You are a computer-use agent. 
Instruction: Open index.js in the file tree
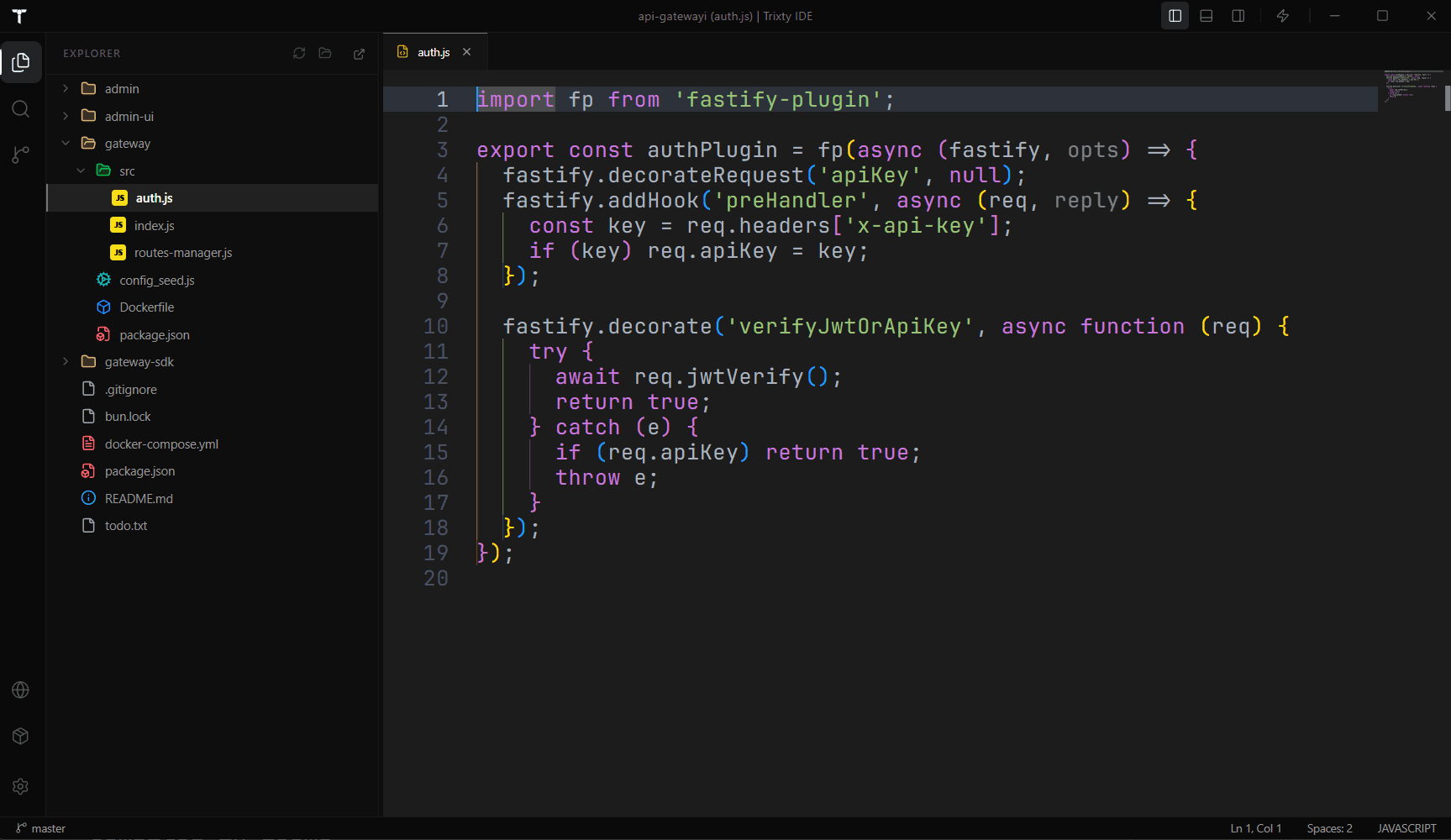[212, 225]
